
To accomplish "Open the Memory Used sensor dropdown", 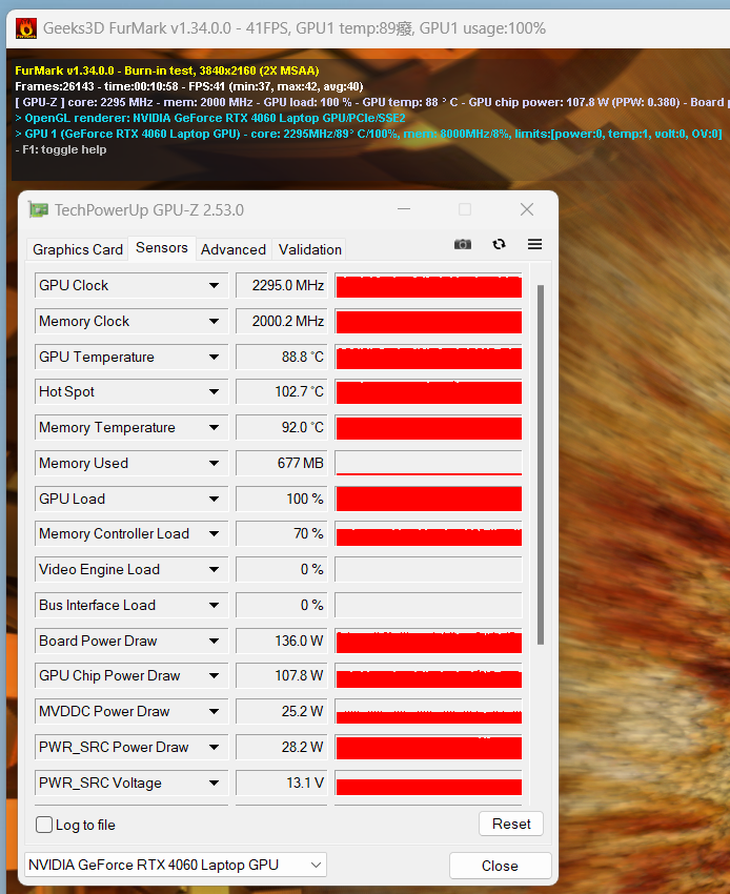I will coord(214,464).
